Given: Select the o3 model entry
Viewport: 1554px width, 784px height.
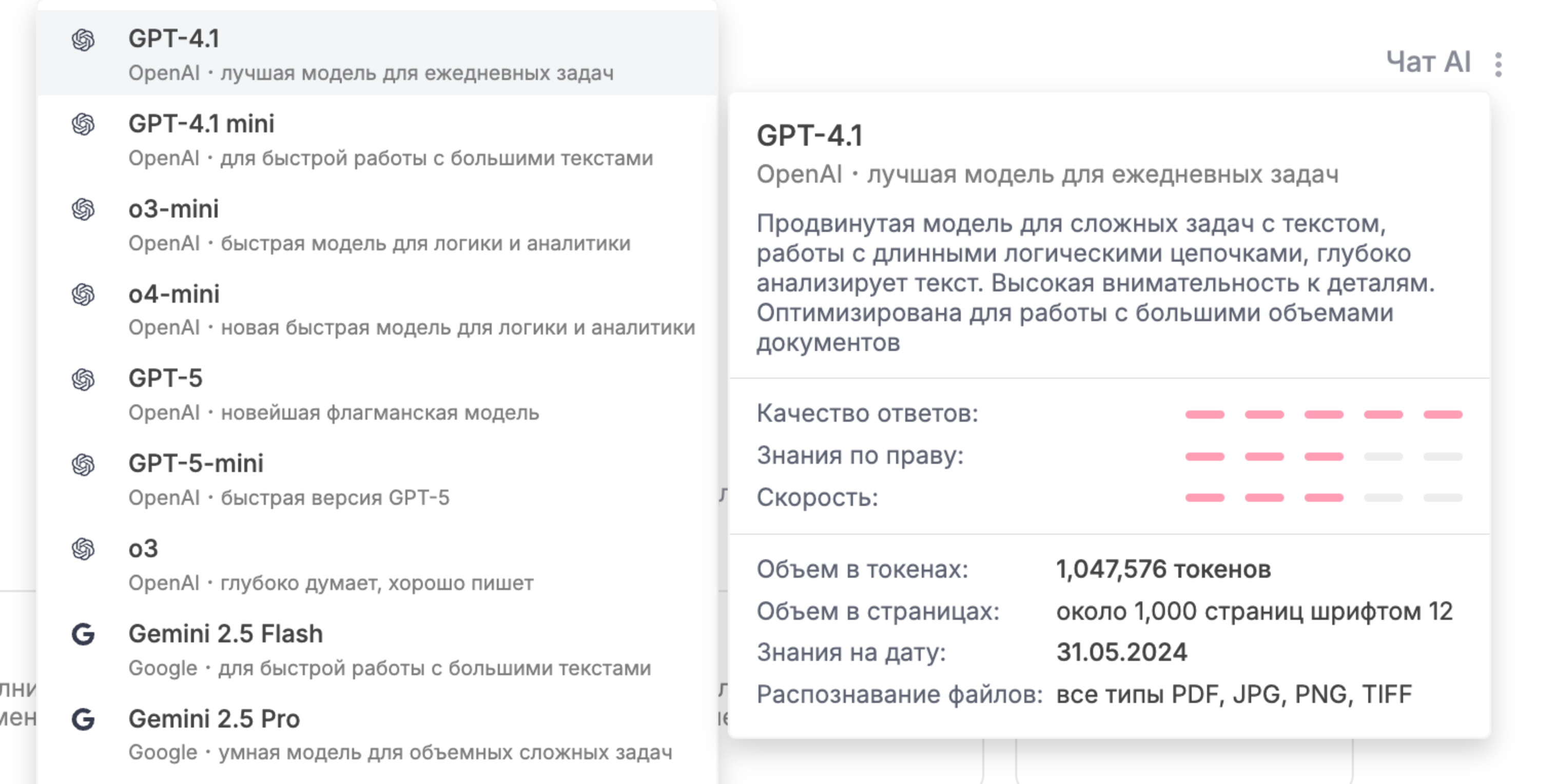Looking at the screenshot, I should 377,564.
